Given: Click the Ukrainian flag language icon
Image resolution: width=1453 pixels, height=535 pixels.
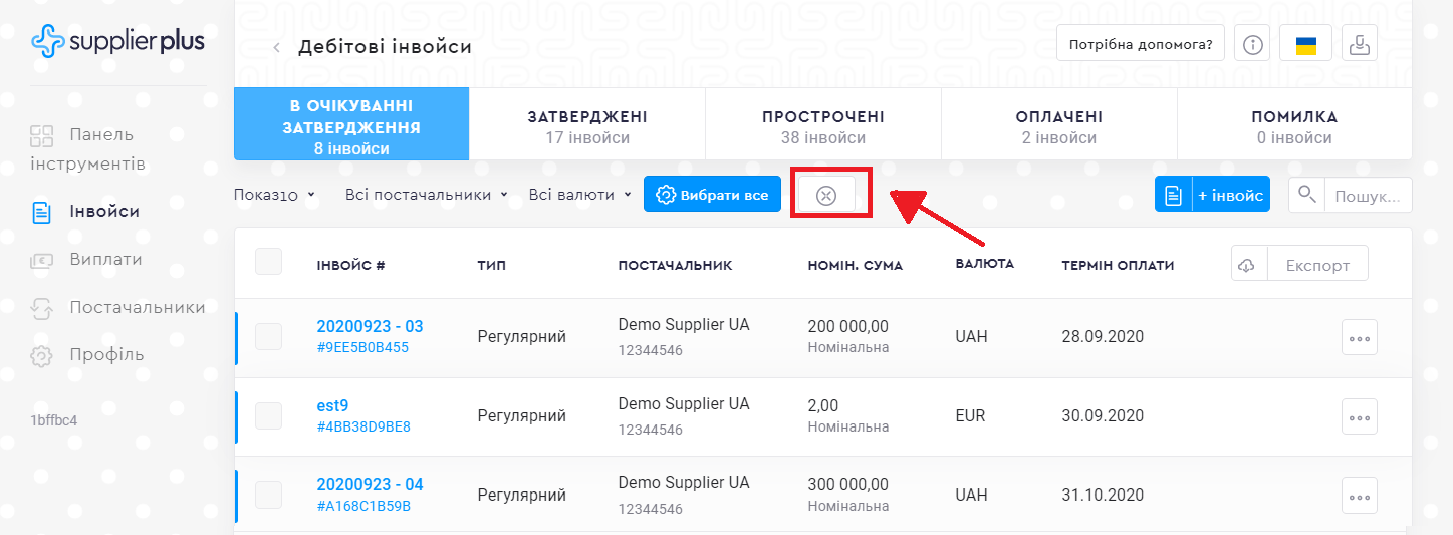Looking at the screenshot, I should [1305, 44].
